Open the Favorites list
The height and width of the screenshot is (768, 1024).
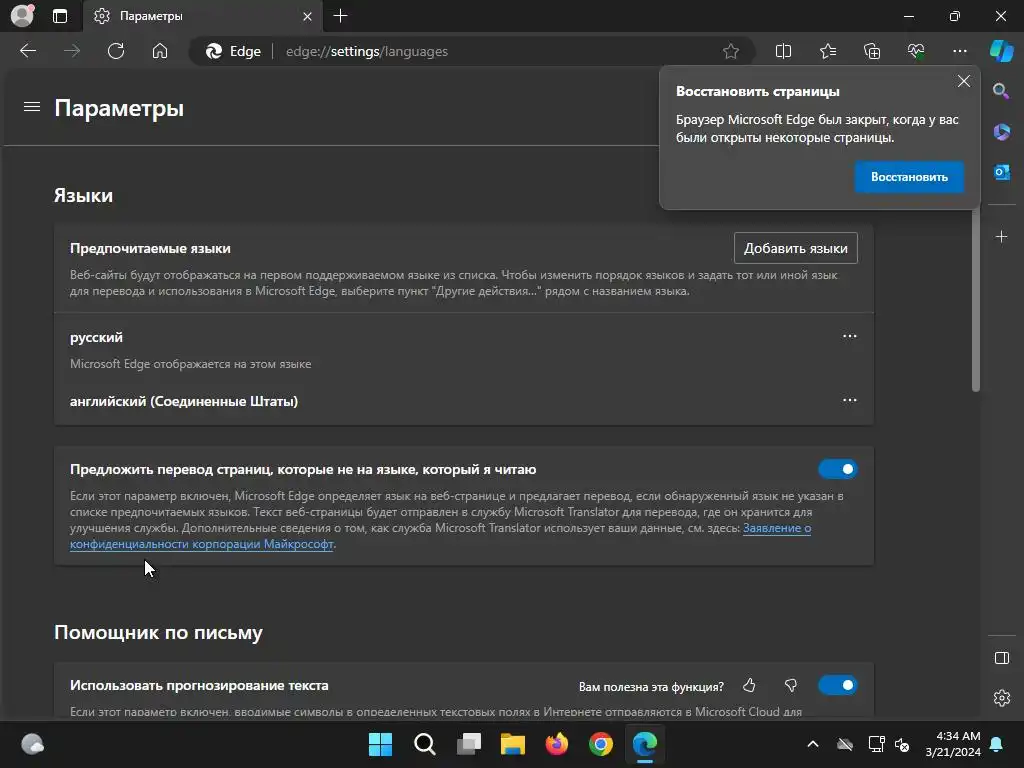827,51
